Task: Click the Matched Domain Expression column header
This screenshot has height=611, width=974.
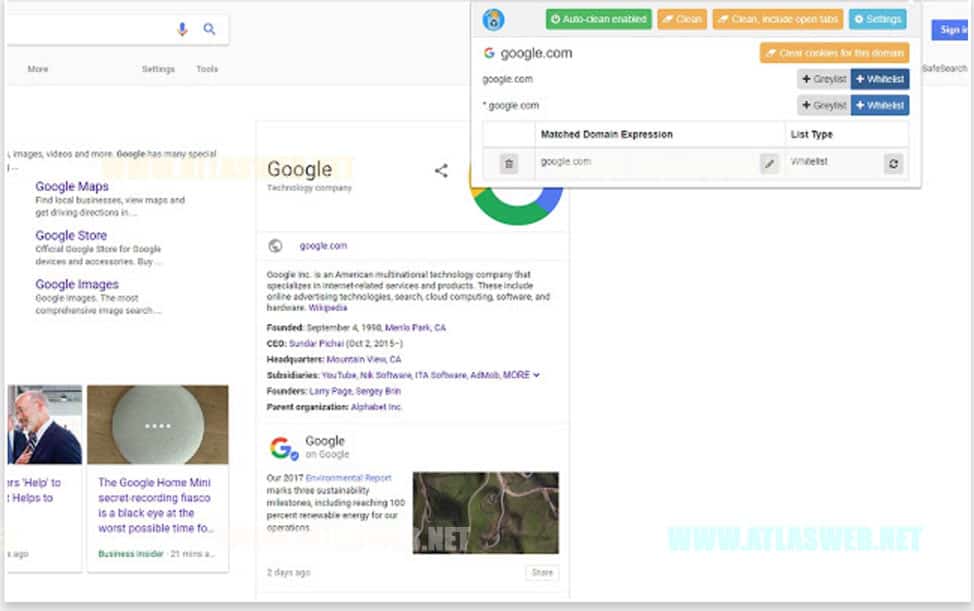Action: pyautogui.click(x=607, y=134)
